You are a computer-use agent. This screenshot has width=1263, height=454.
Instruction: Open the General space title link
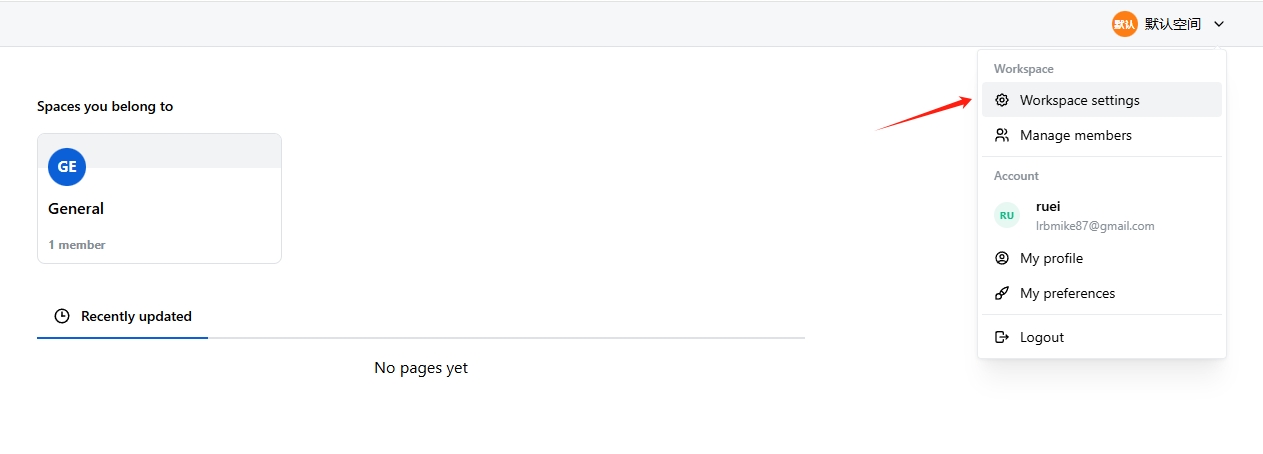pyautogui.click(x=76, y=209)
